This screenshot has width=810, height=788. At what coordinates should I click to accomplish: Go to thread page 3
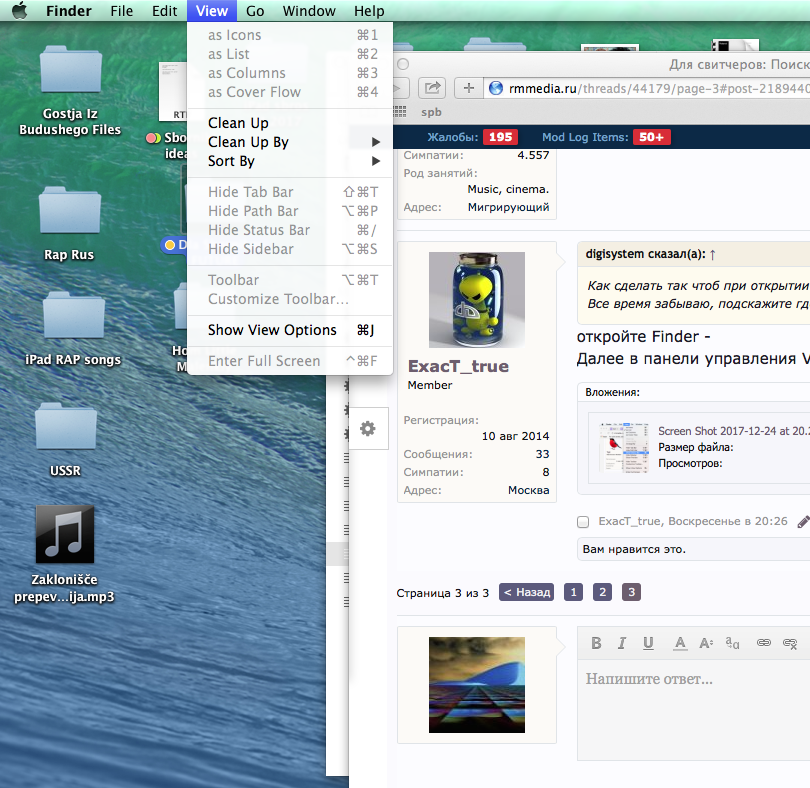coord(631,592)
